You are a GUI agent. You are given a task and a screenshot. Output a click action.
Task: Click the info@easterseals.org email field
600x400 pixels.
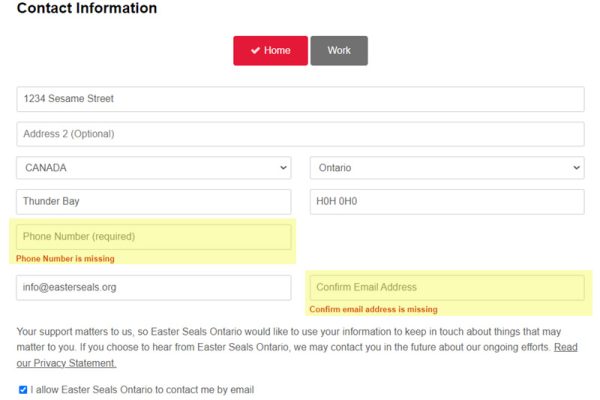pyautogui.click(x=153, y=288)
